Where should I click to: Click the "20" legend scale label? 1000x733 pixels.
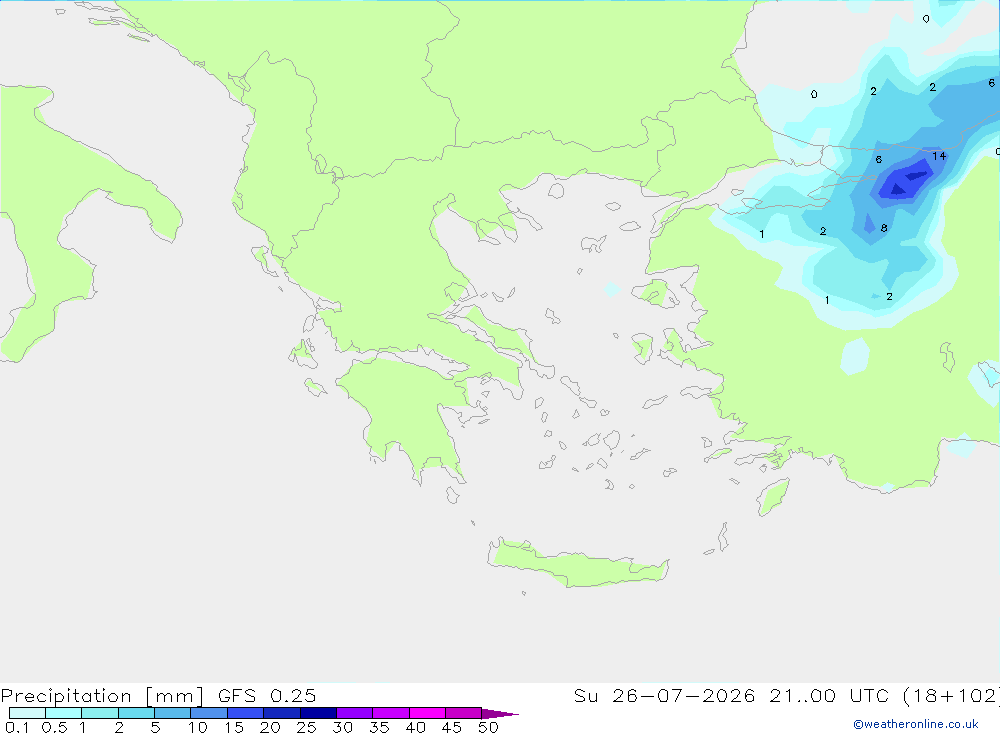click(x=270, y=727)
